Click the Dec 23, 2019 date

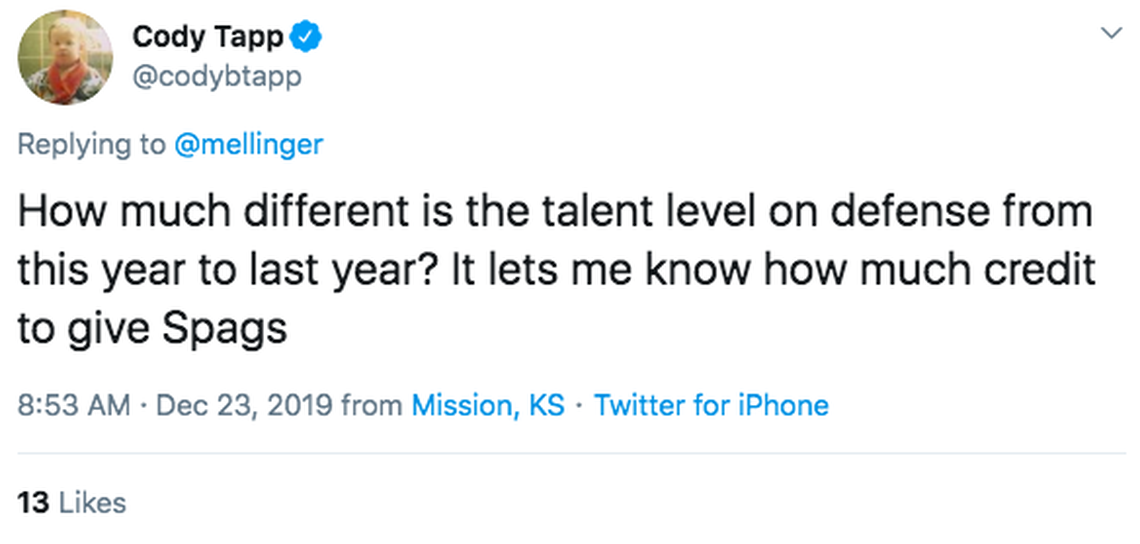pos(243,406)
